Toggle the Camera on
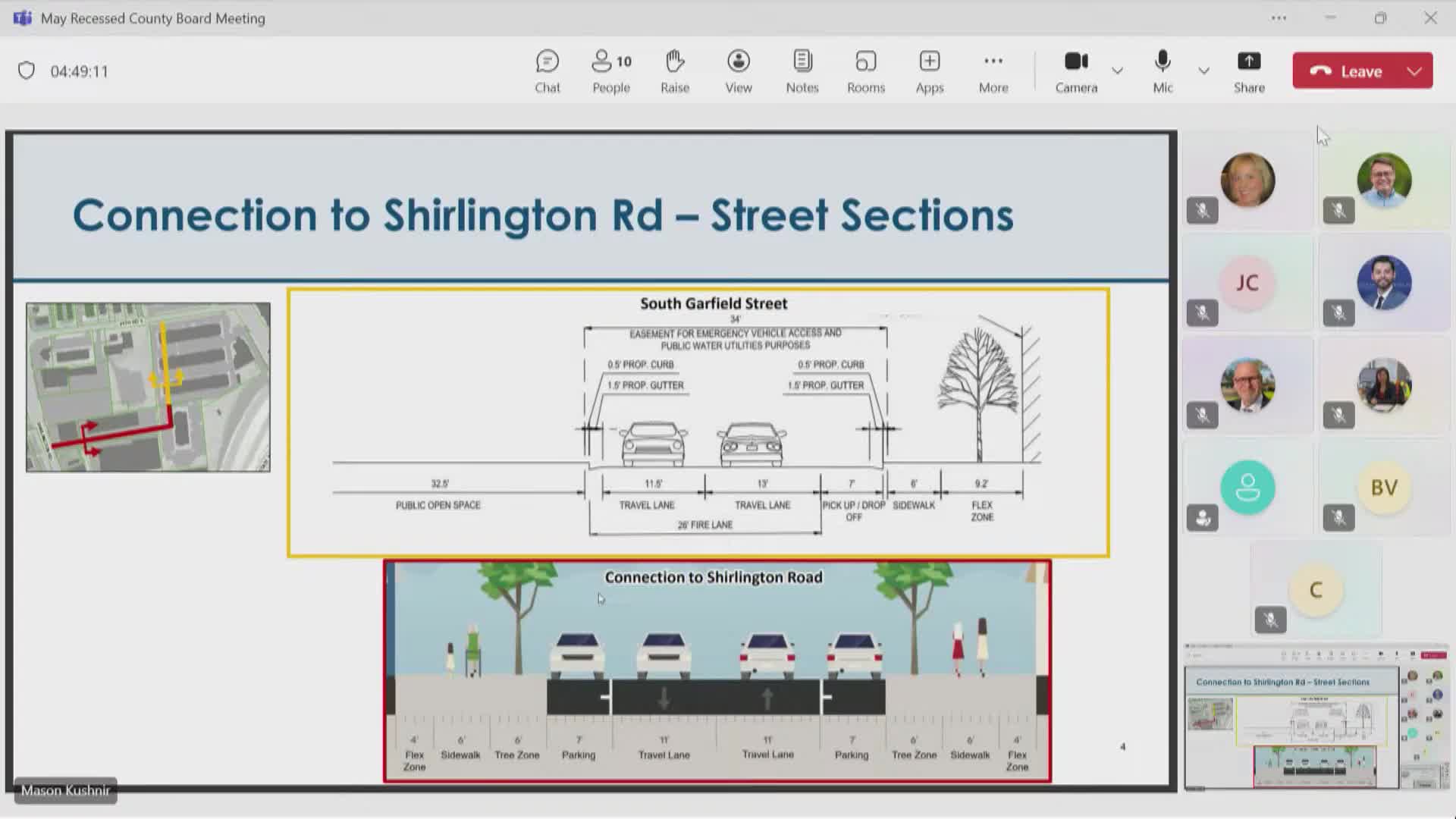Screen dimensions: 1456x819 [x=1075, y=71]
